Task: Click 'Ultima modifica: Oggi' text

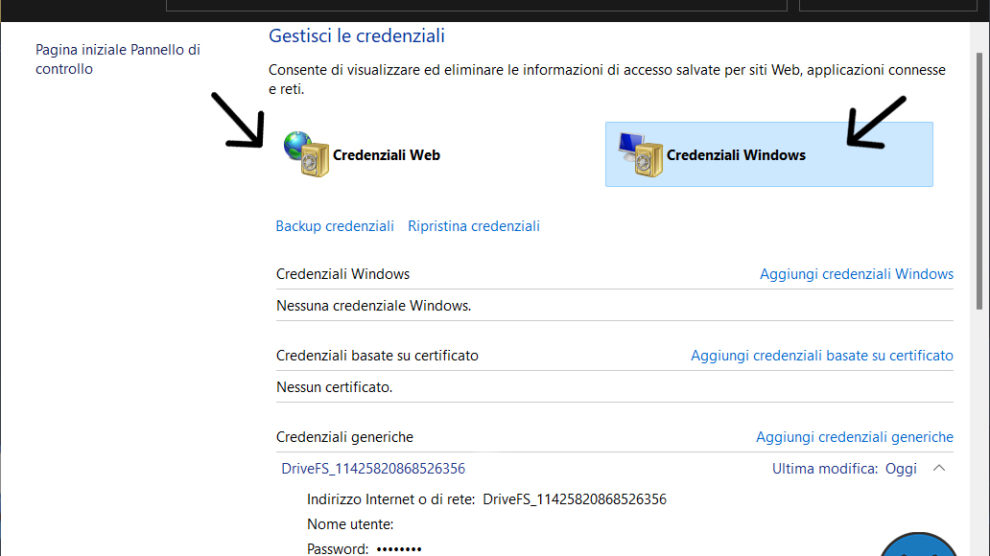Action: tap(844, 468)
